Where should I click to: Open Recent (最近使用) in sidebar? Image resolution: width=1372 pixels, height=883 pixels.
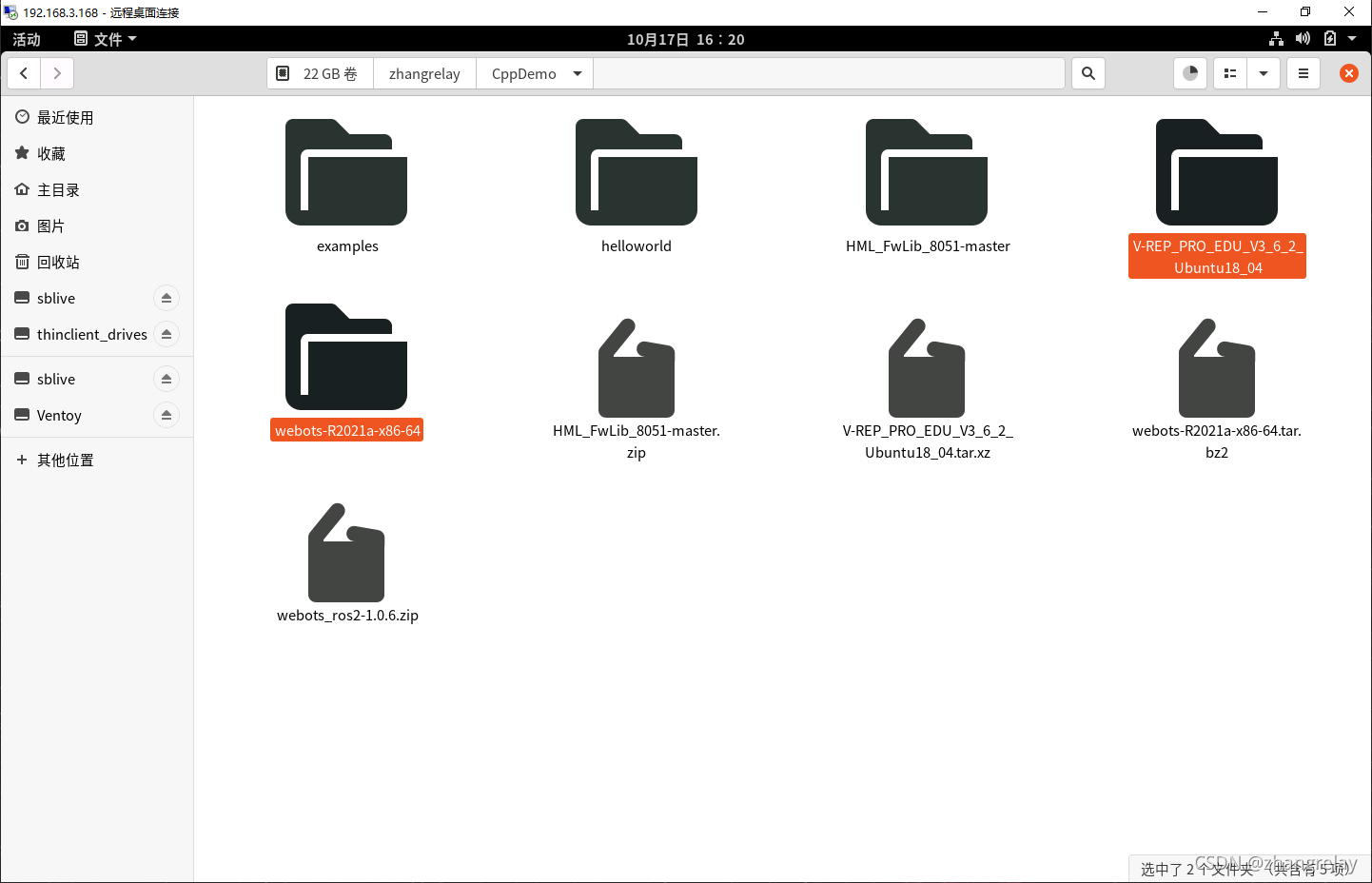click(x=97, y=117)
